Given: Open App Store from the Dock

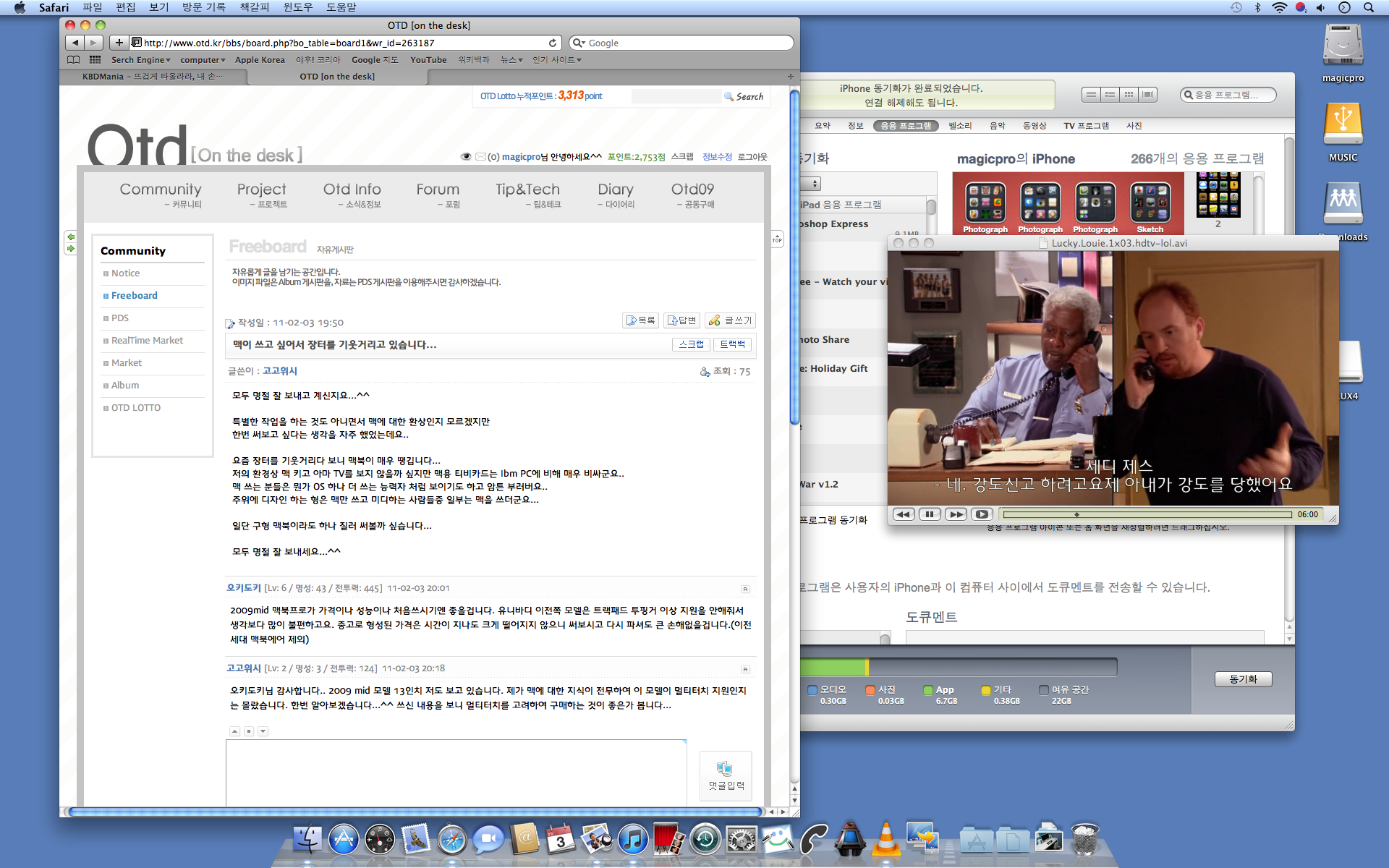Looking at the screenshot, I should 344,839.
